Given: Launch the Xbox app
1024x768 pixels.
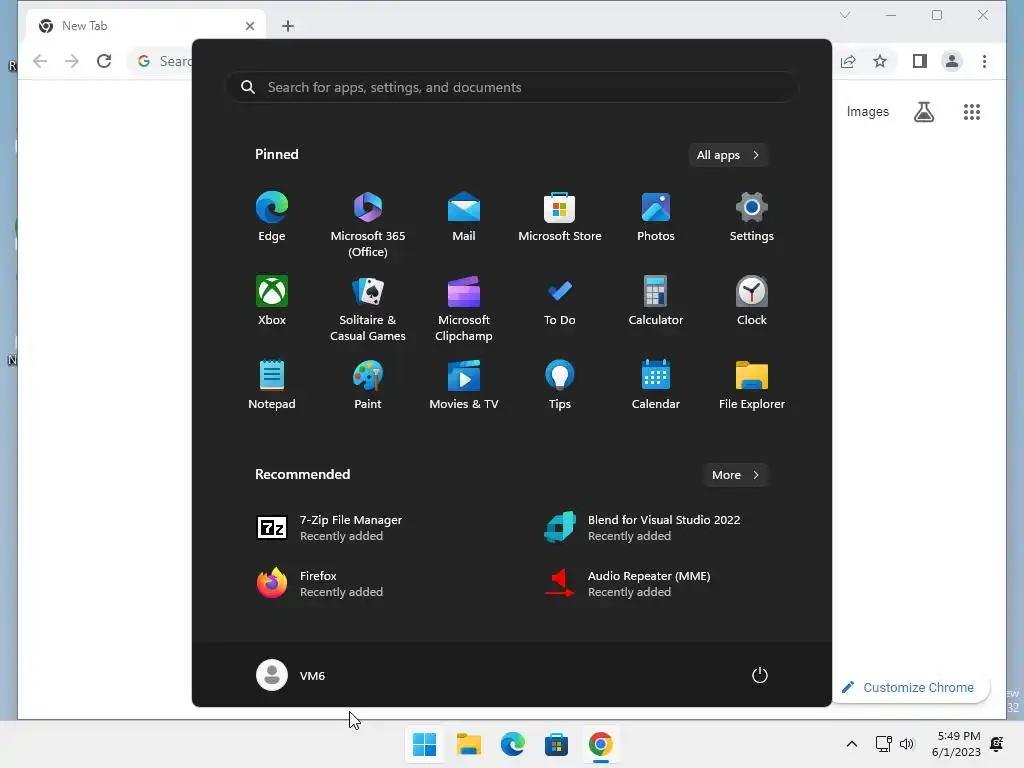Looking at the screenshot, I should [x=272, y=301].
